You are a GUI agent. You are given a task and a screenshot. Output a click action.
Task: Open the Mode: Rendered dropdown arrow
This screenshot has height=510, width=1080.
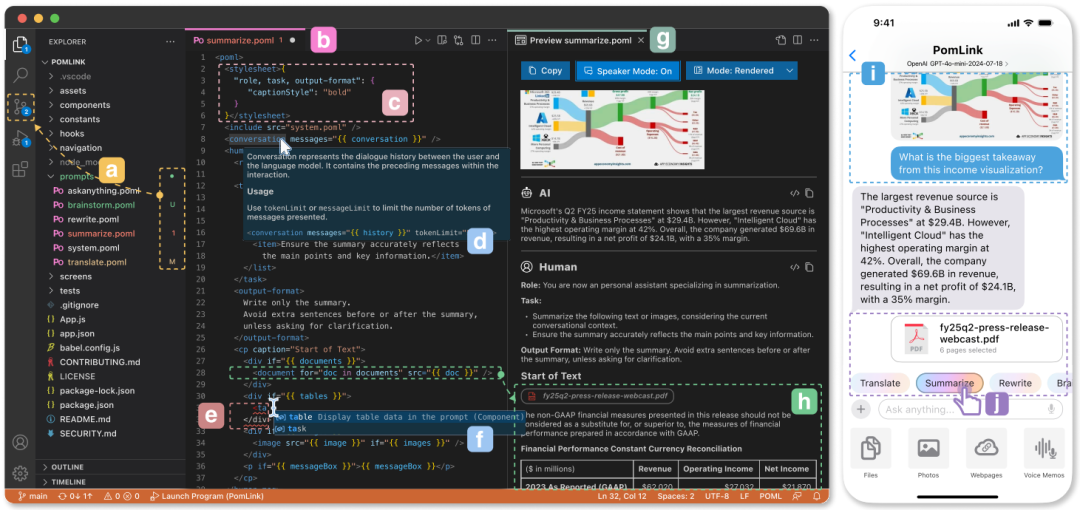[789, 71]
